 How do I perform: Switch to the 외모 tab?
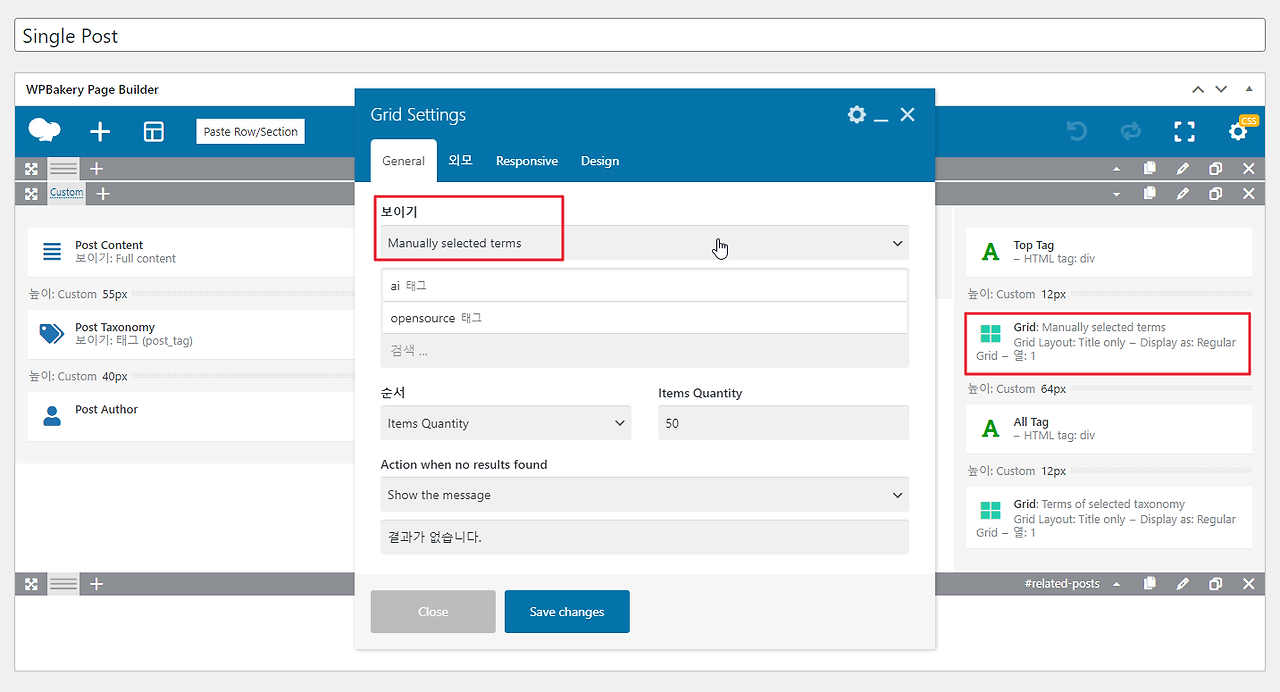point(460,160)
